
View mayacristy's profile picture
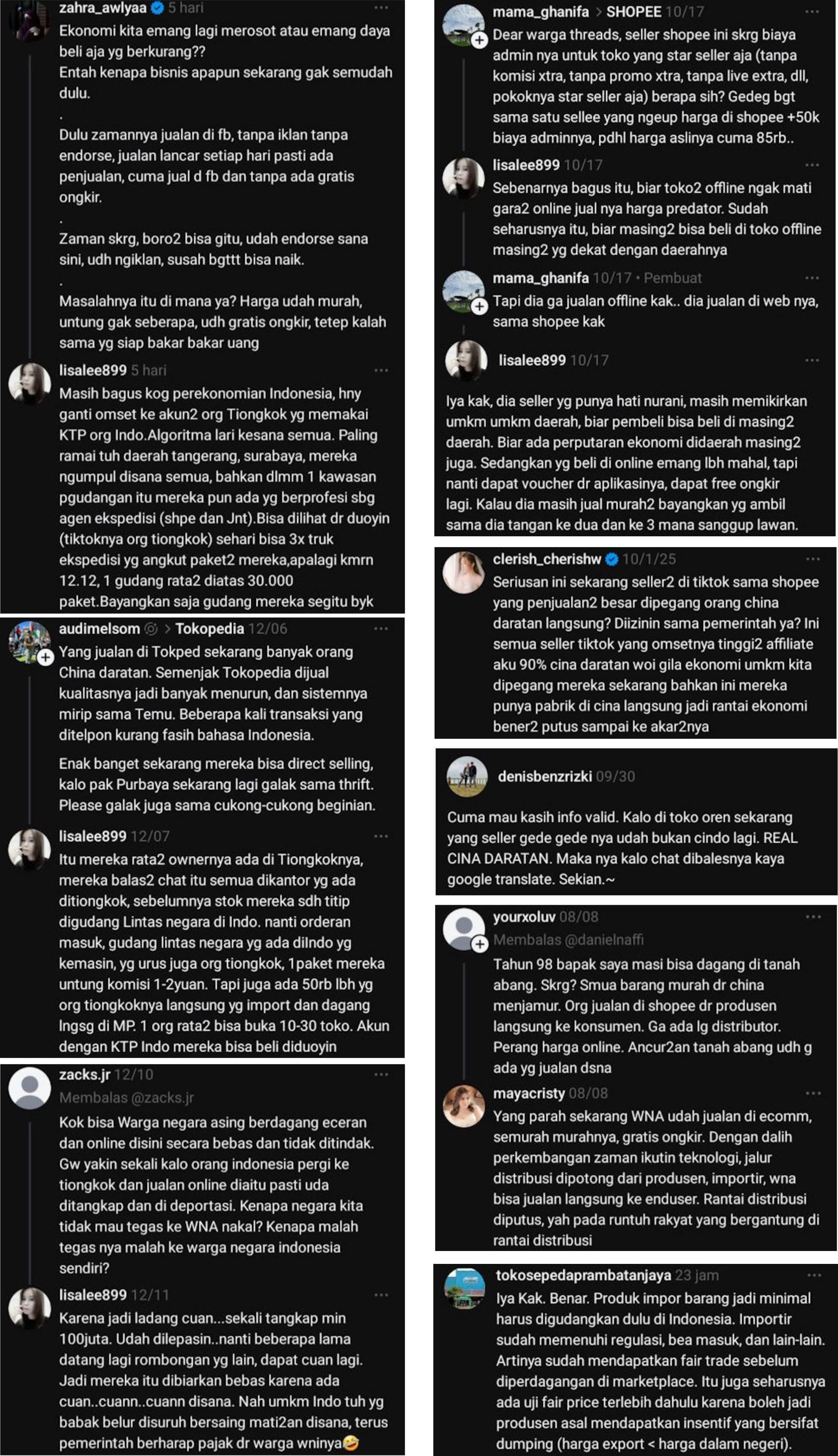(x=464, y=1106)
